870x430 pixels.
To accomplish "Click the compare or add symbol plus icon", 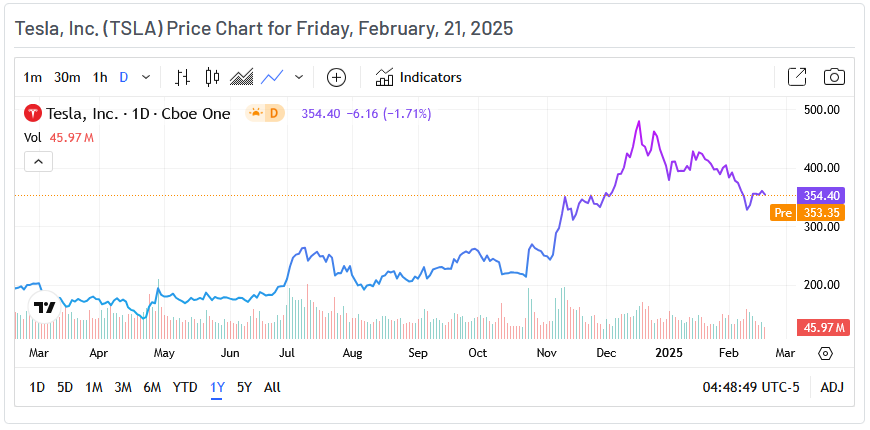I will coord(336,77).
